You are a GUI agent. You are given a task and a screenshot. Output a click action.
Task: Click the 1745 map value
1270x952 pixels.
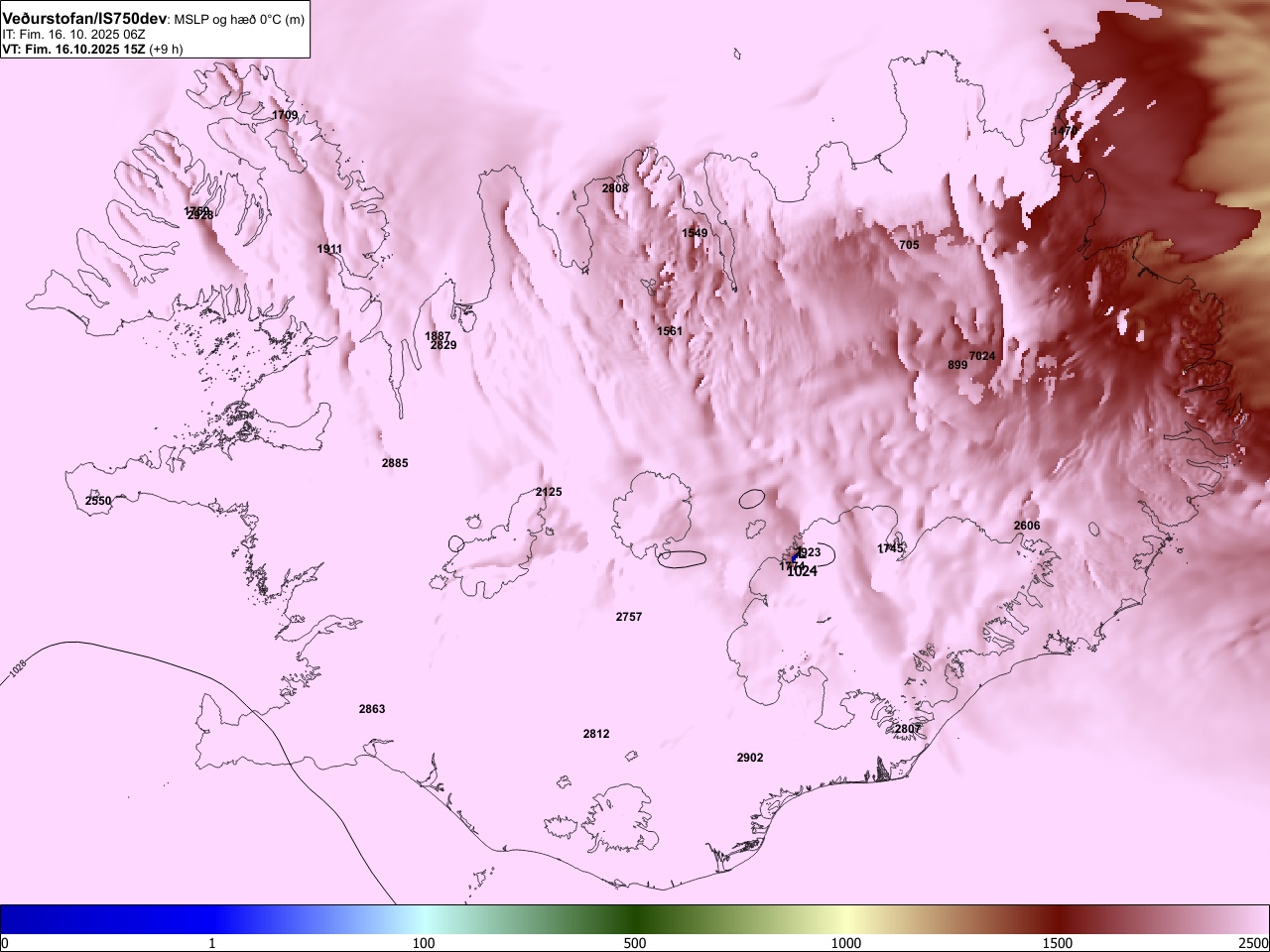[x=891, y=548]
